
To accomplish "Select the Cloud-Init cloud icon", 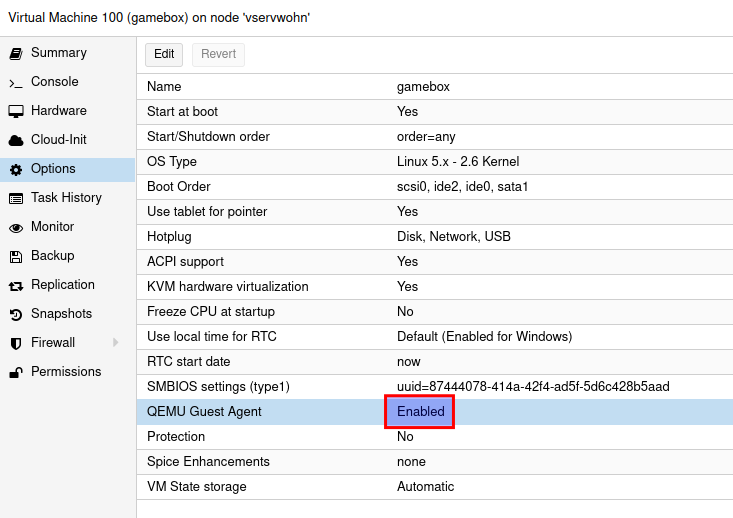I will (x=16, y=140).
